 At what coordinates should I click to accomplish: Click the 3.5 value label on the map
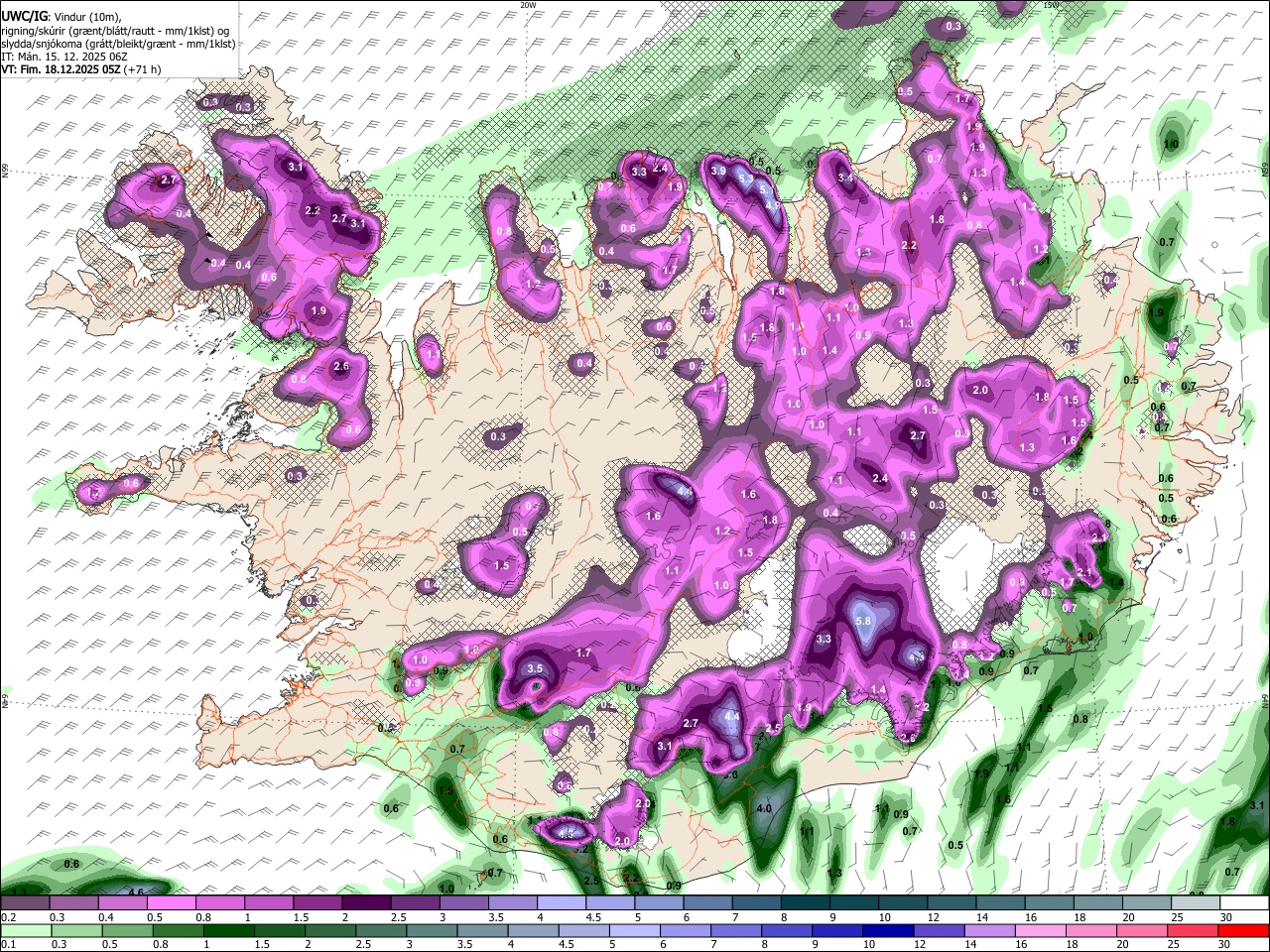click(536, 668)
